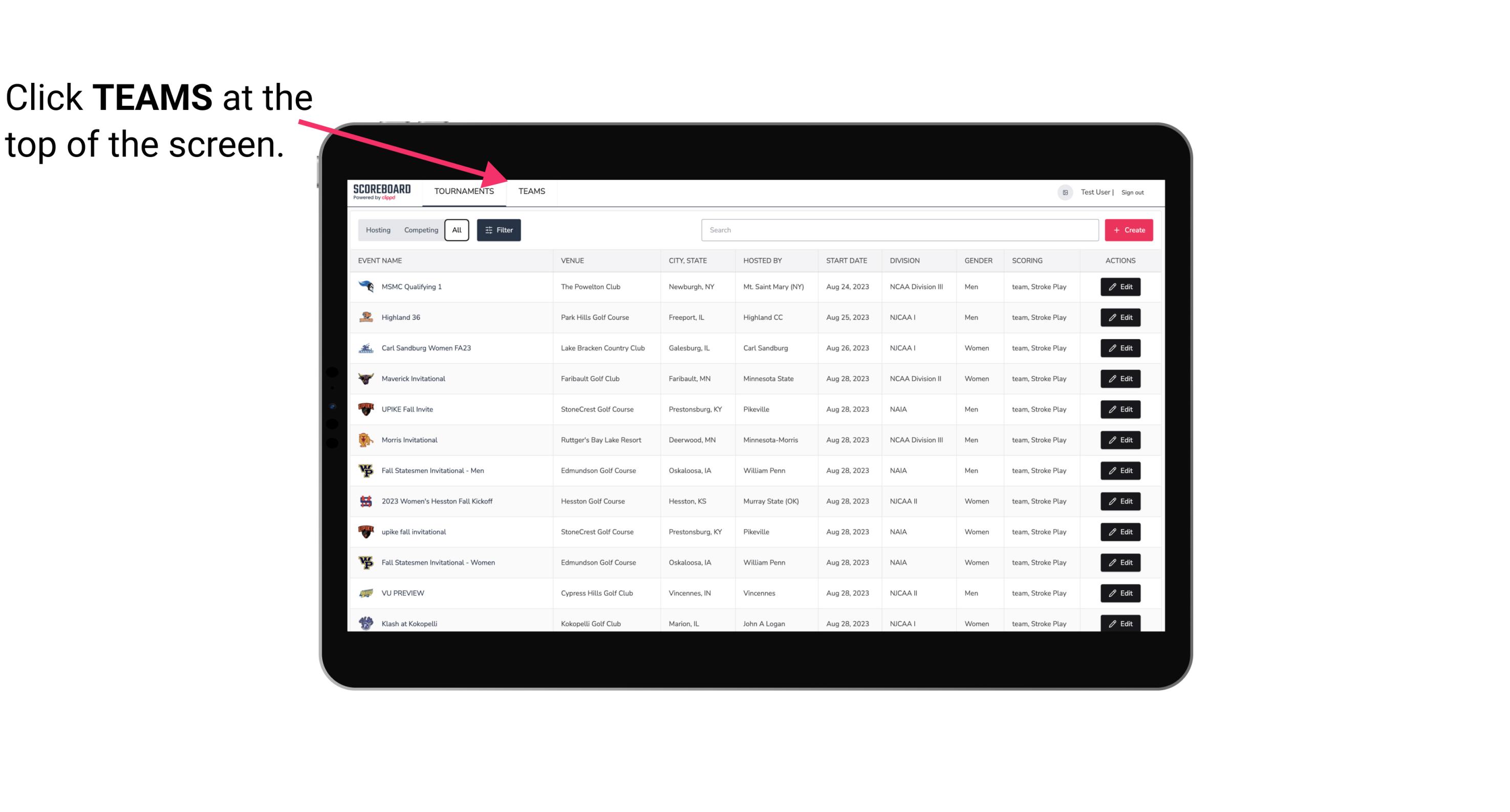Viewport: 1510px width, 812px height.
Task: Click the Edit icon for Maverick Invitational
Action: 1120,378
